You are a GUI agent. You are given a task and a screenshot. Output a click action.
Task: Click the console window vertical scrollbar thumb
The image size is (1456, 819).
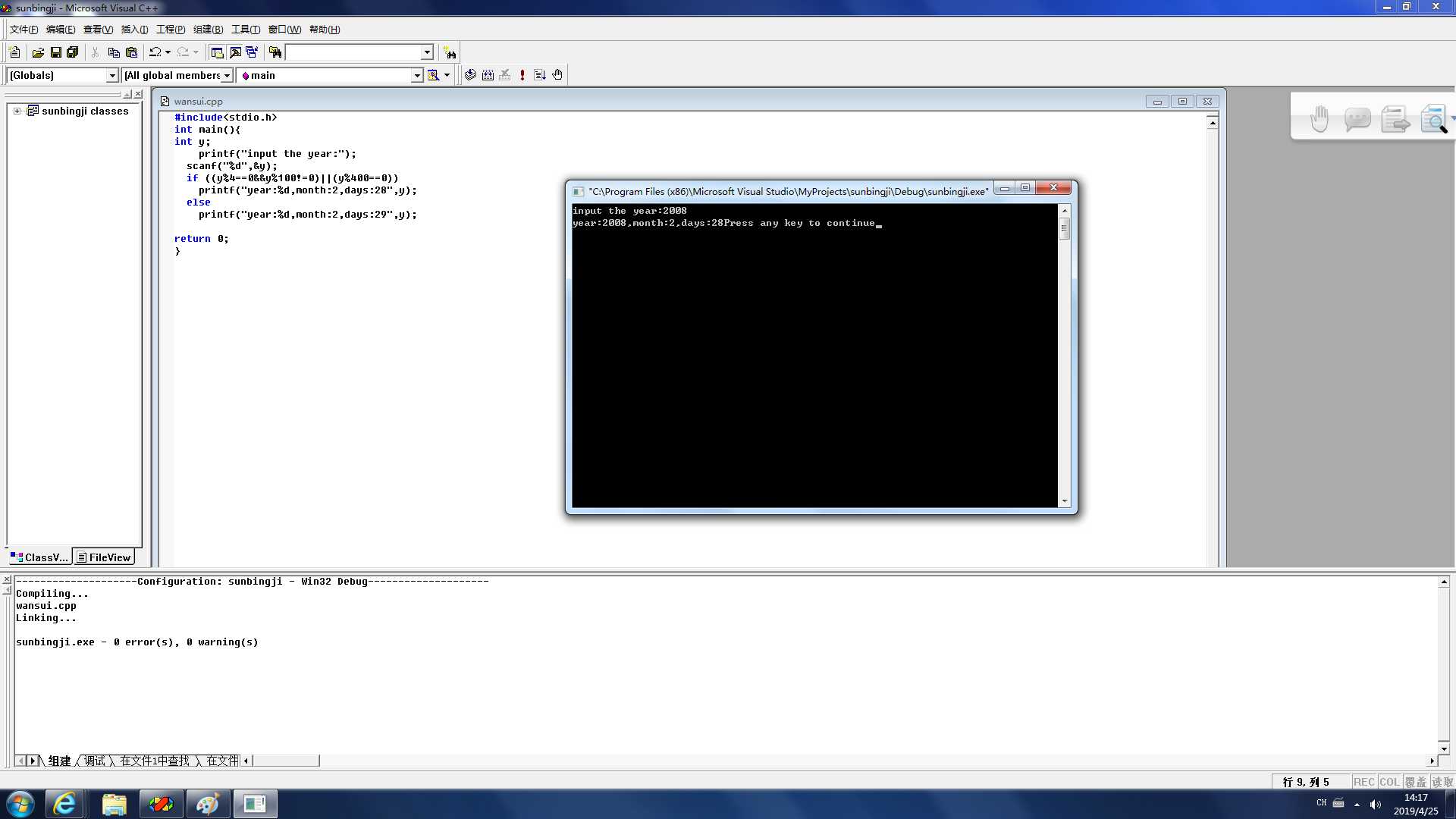(1065, 228)
